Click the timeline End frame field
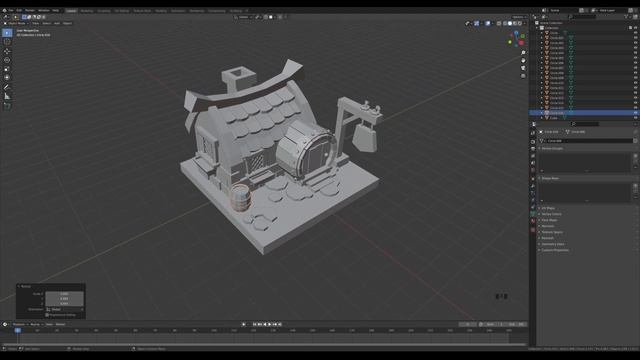The image size is (640, 360). (516, 324)
